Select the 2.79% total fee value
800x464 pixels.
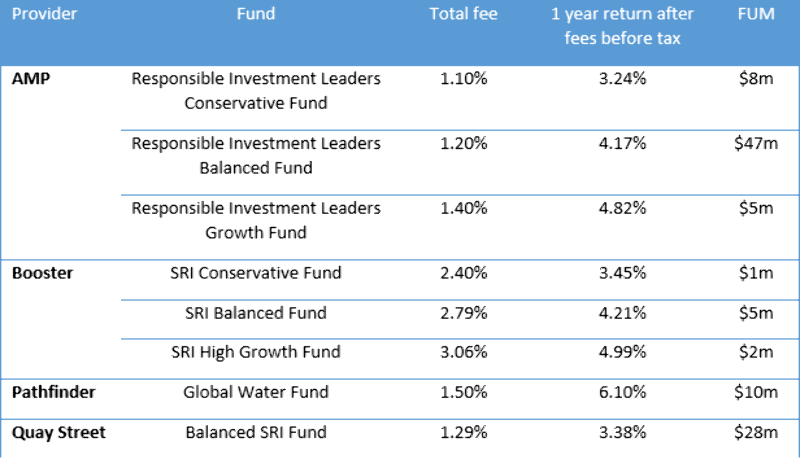[463, 312]
